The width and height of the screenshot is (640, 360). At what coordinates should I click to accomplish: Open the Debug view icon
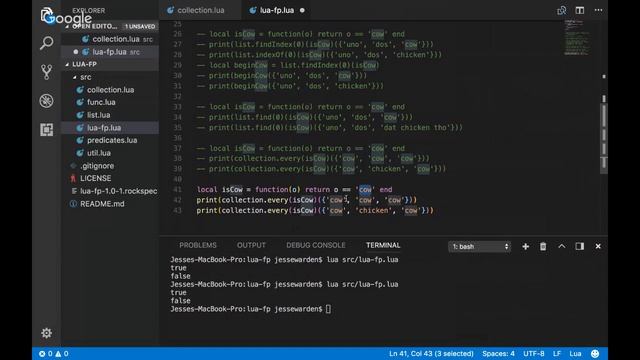point(47,101)
